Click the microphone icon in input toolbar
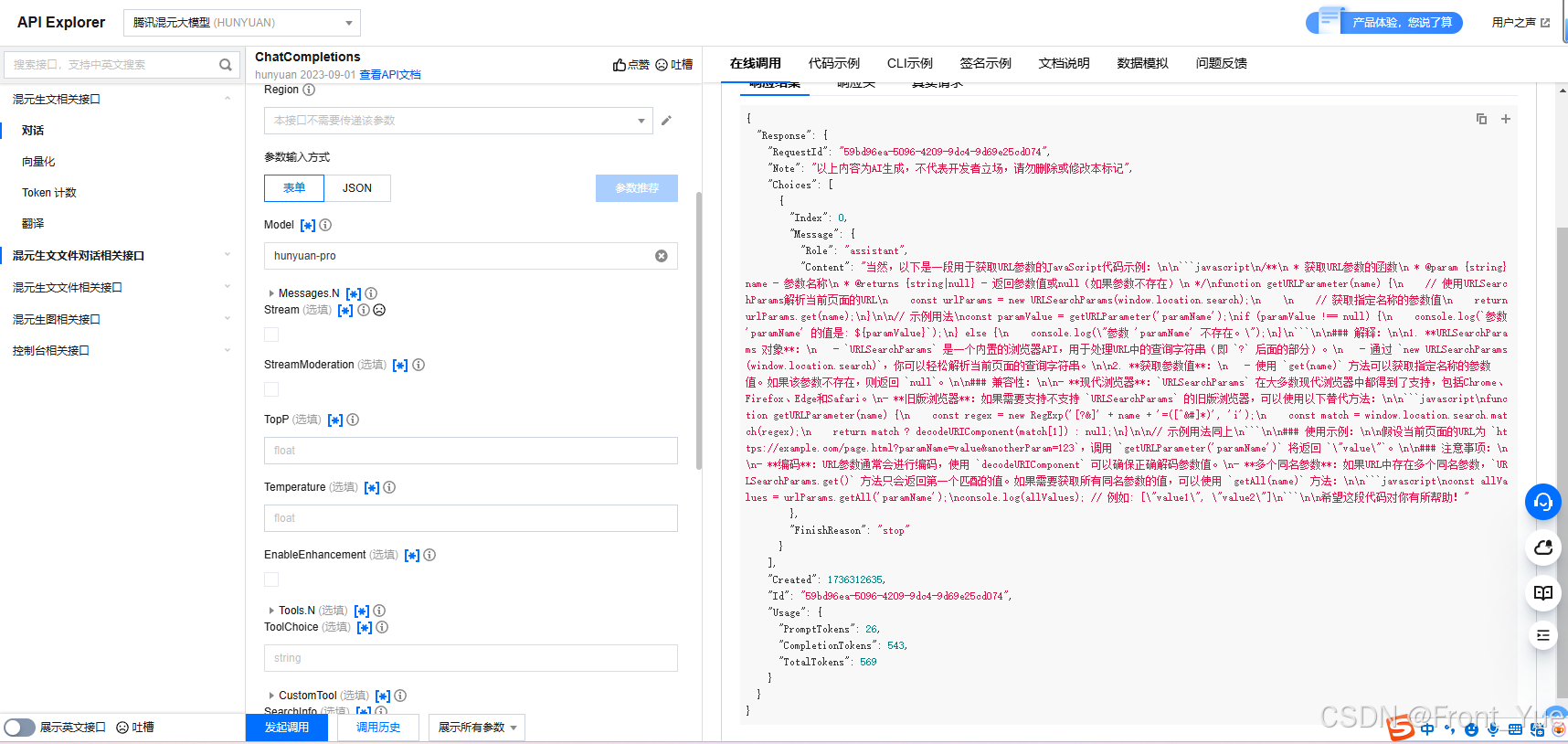This screenshot has height=744, width=1568. coord(1493,728)
